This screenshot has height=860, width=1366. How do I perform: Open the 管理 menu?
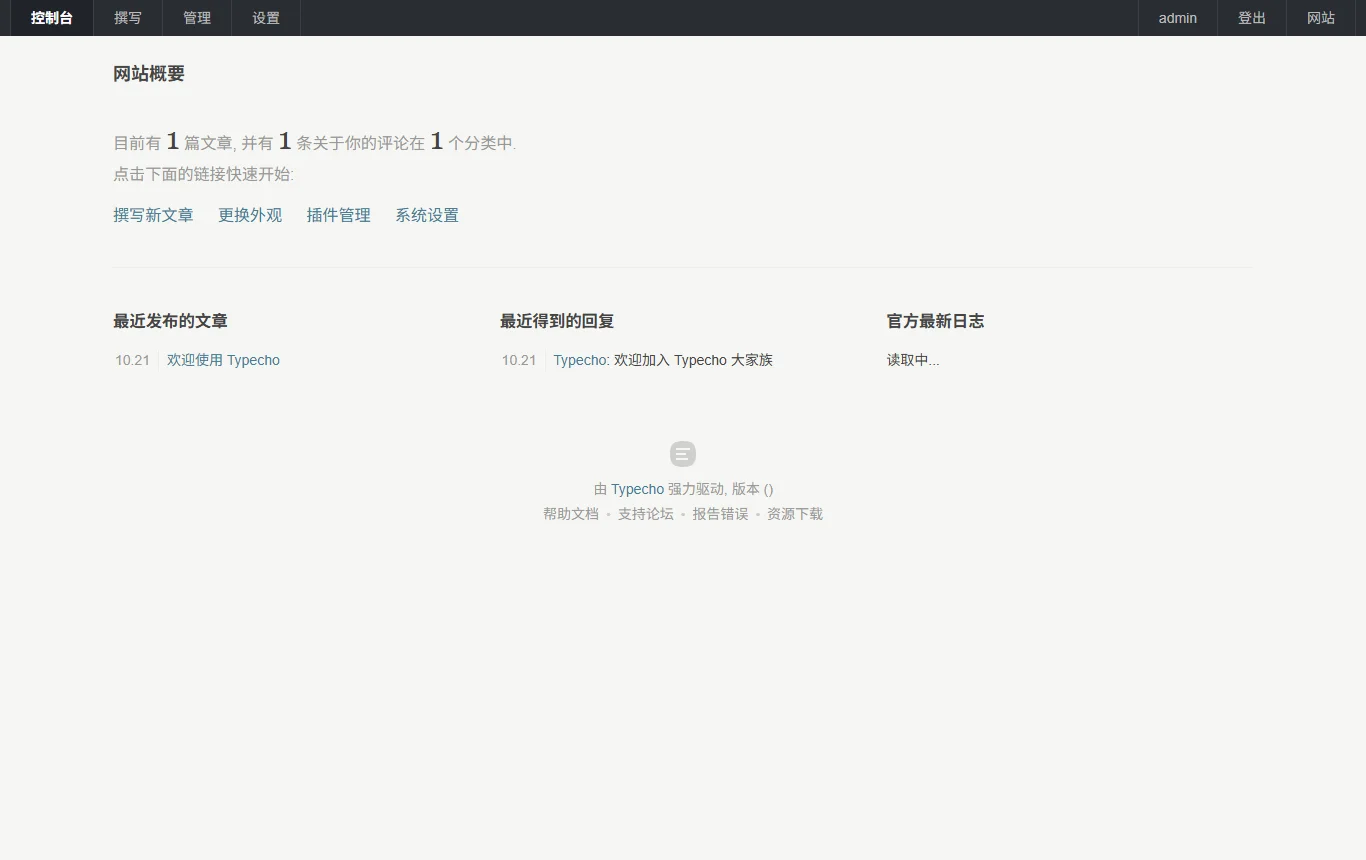tap(197, 18)
